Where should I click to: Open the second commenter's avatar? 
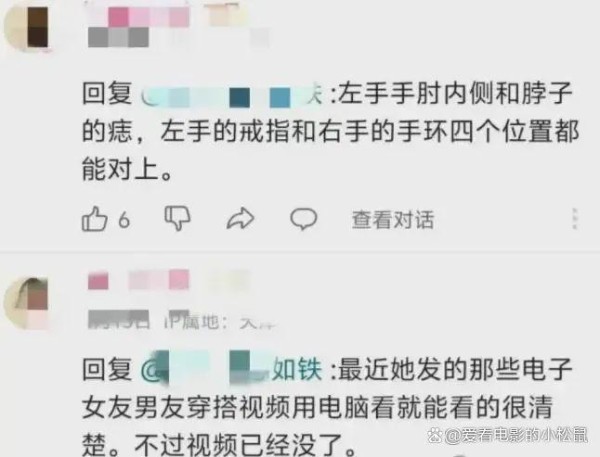27,303
